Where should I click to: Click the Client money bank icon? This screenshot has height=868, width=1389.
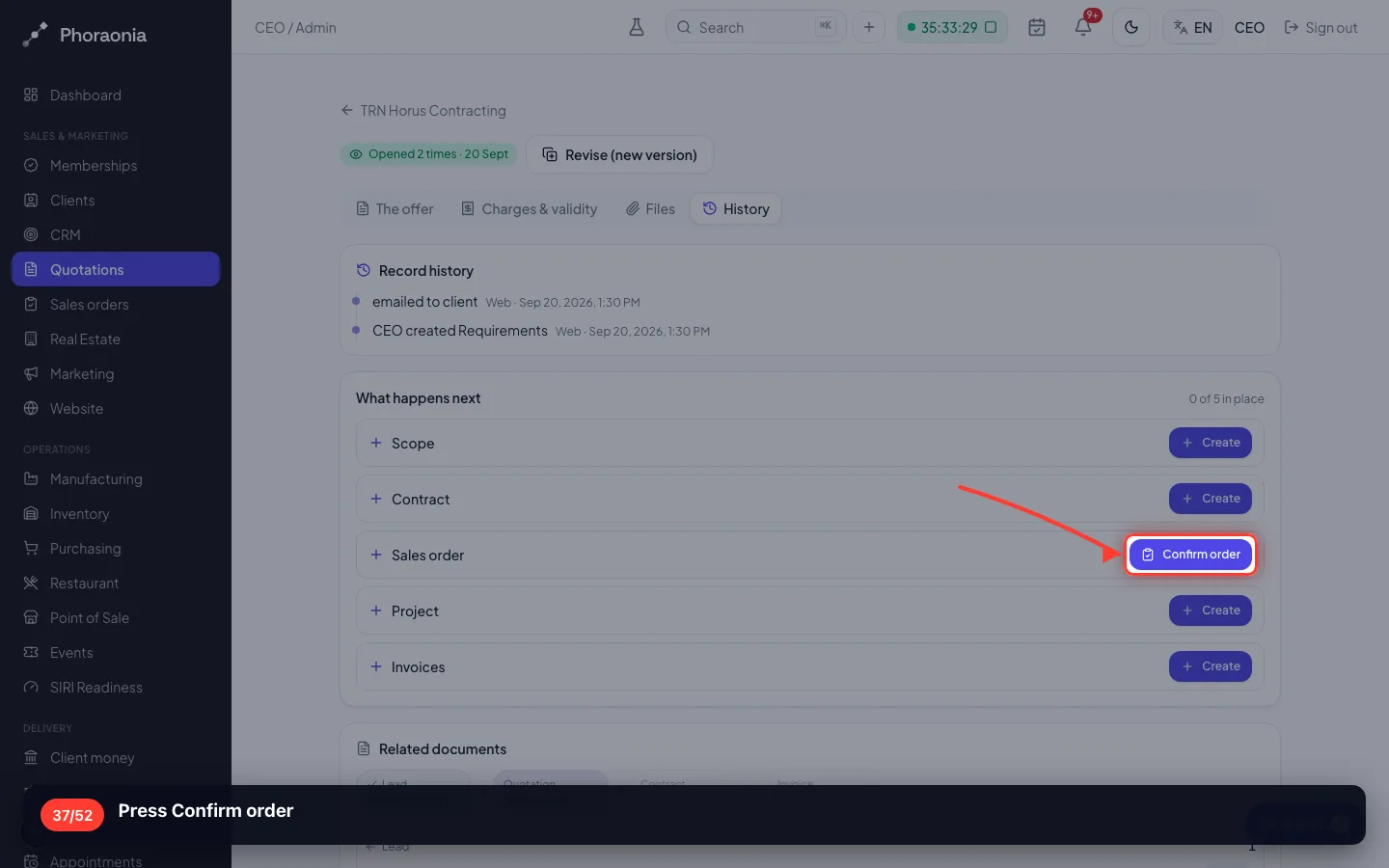pos(31,758)
